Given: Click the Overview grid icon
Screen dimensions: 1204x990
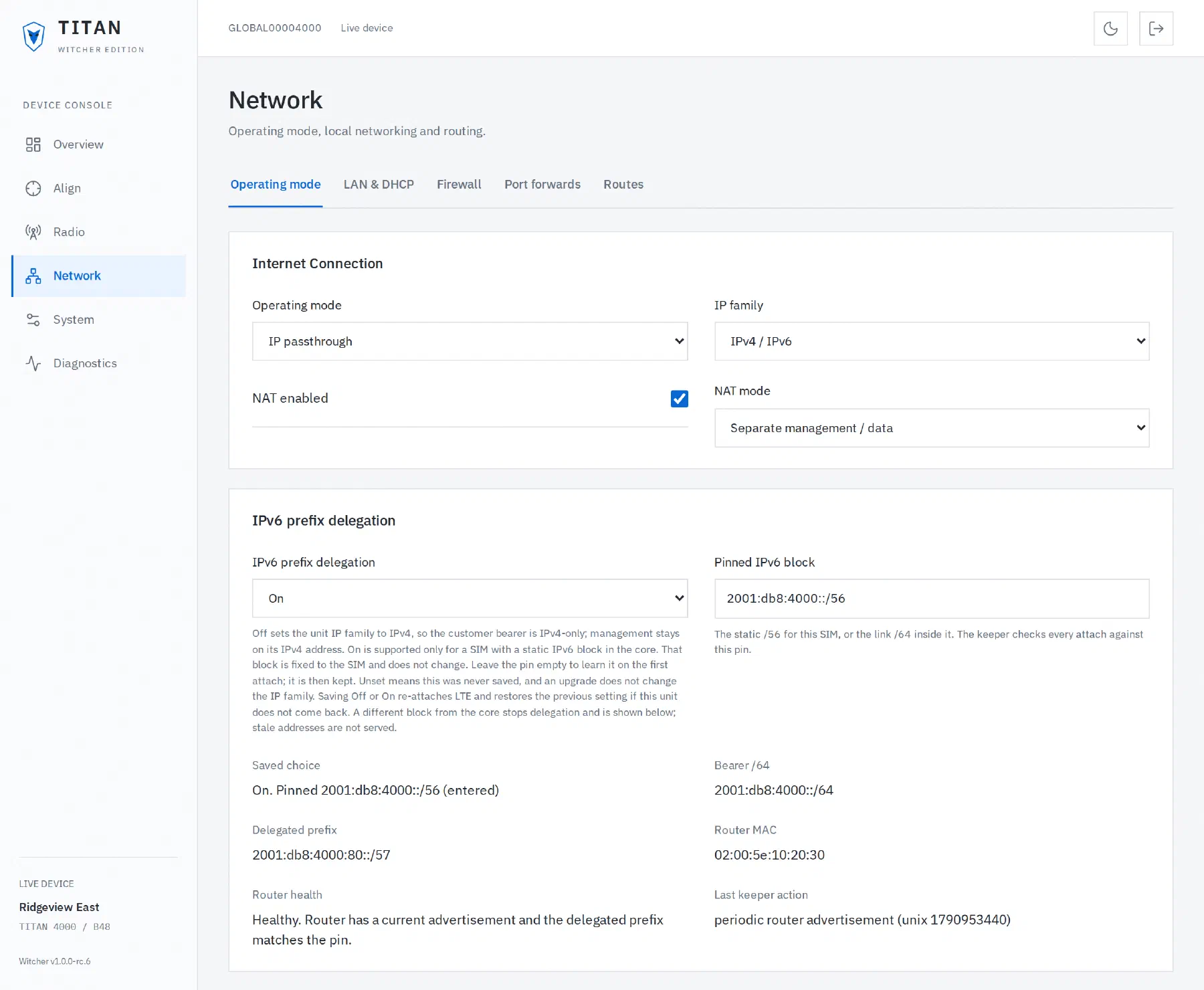Looking at the screenshot, I should point(33,144).
